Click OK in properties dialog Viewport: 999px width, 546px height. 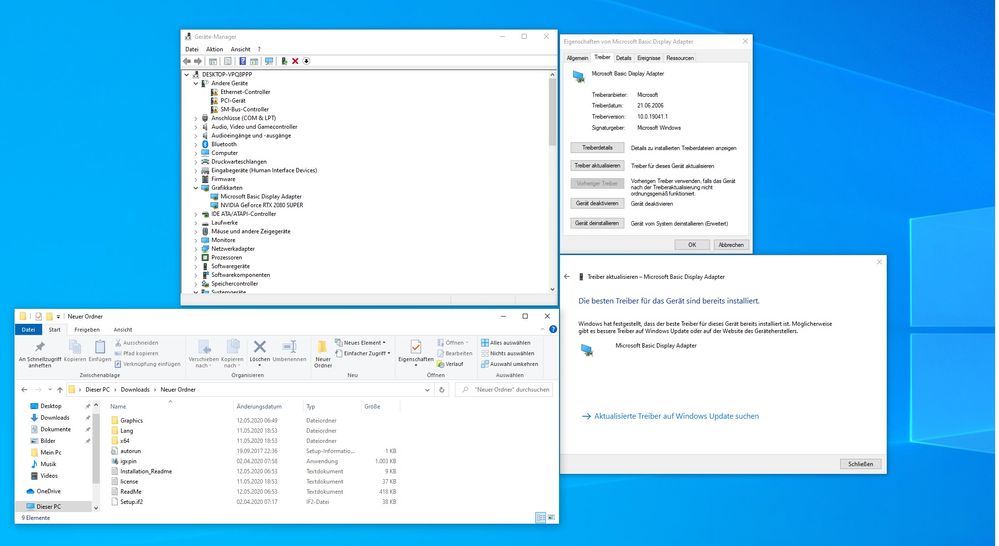(692, 245)
